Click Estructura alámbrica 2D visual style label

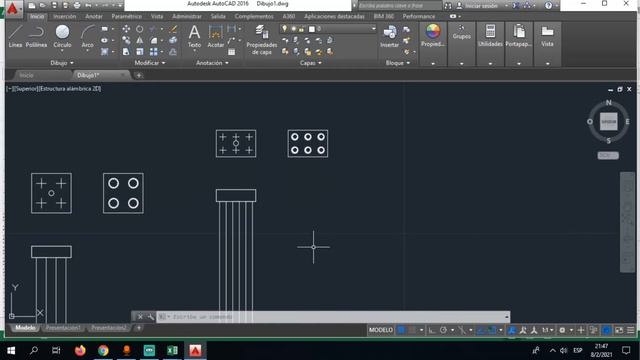[70, 89]
